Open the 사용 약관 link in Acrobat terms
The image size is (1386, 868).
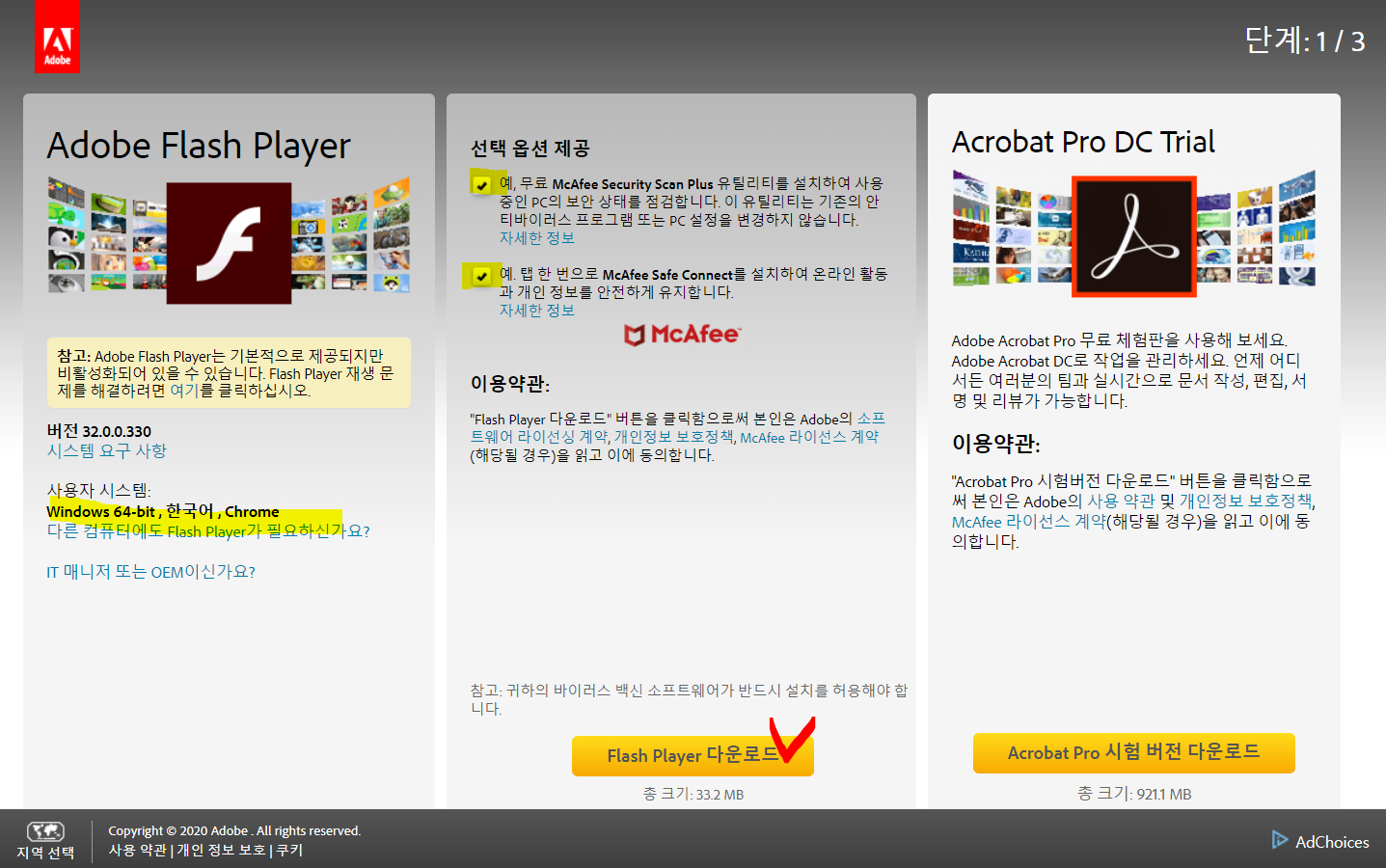click(1121, 502)
